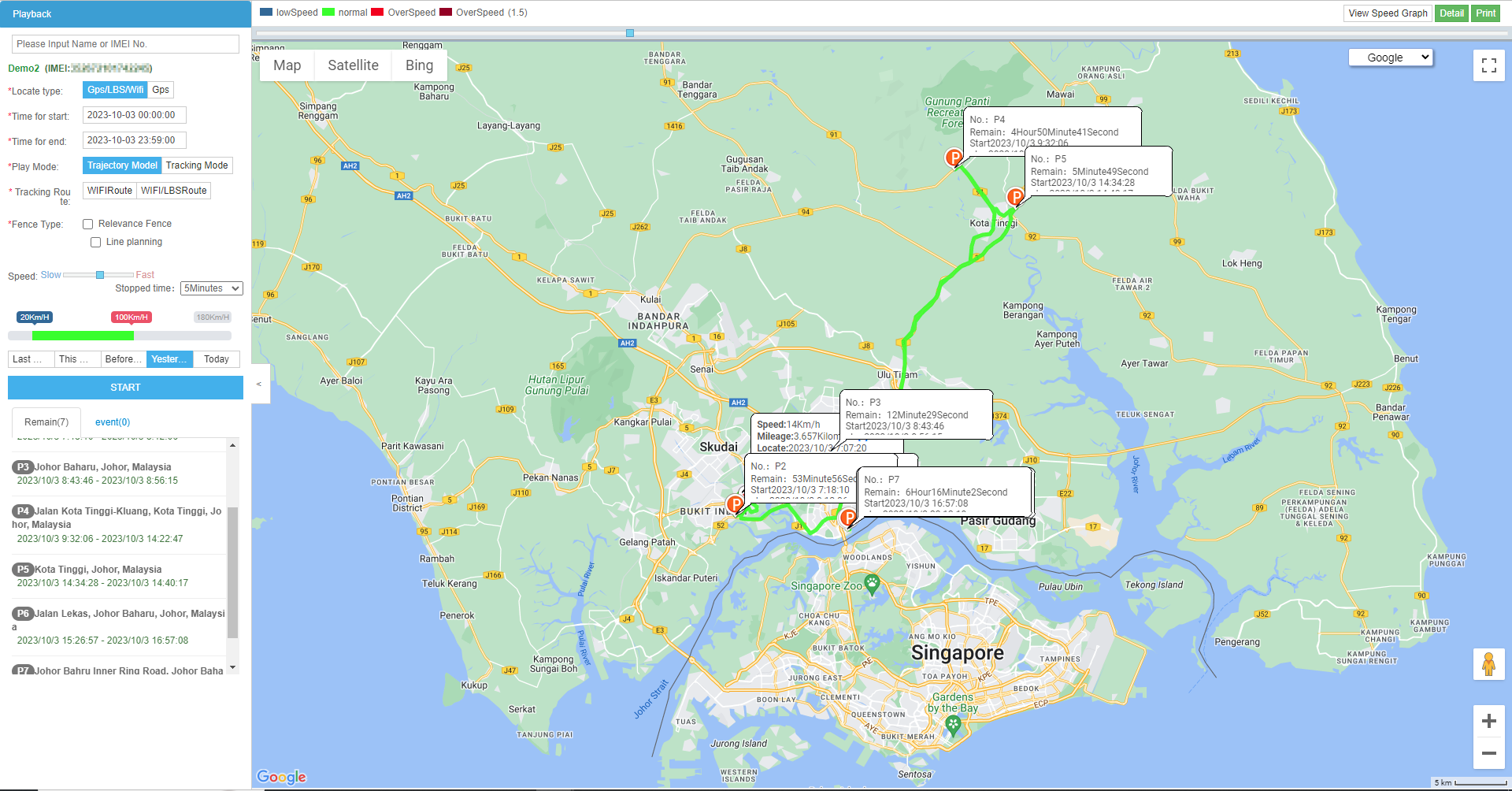Click the P4 parking marker on map
The height and width of the screenshot is (791, 1512).
(x=954, y=158)
